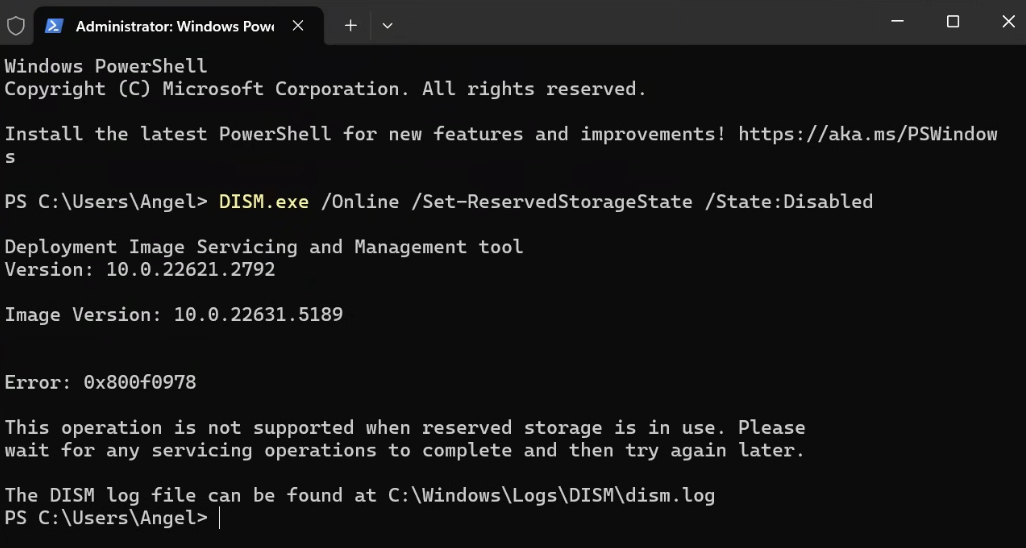Click the administrator shield icon

[x=16, y=26]
